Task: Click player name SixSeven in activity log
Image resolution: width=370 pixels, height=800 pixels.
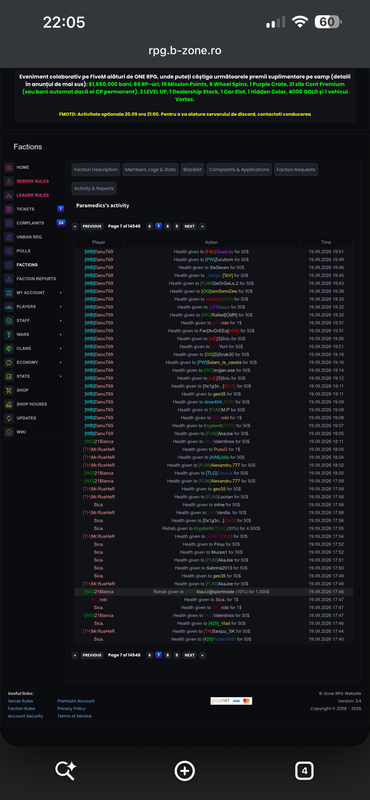Action: (218, 267)
